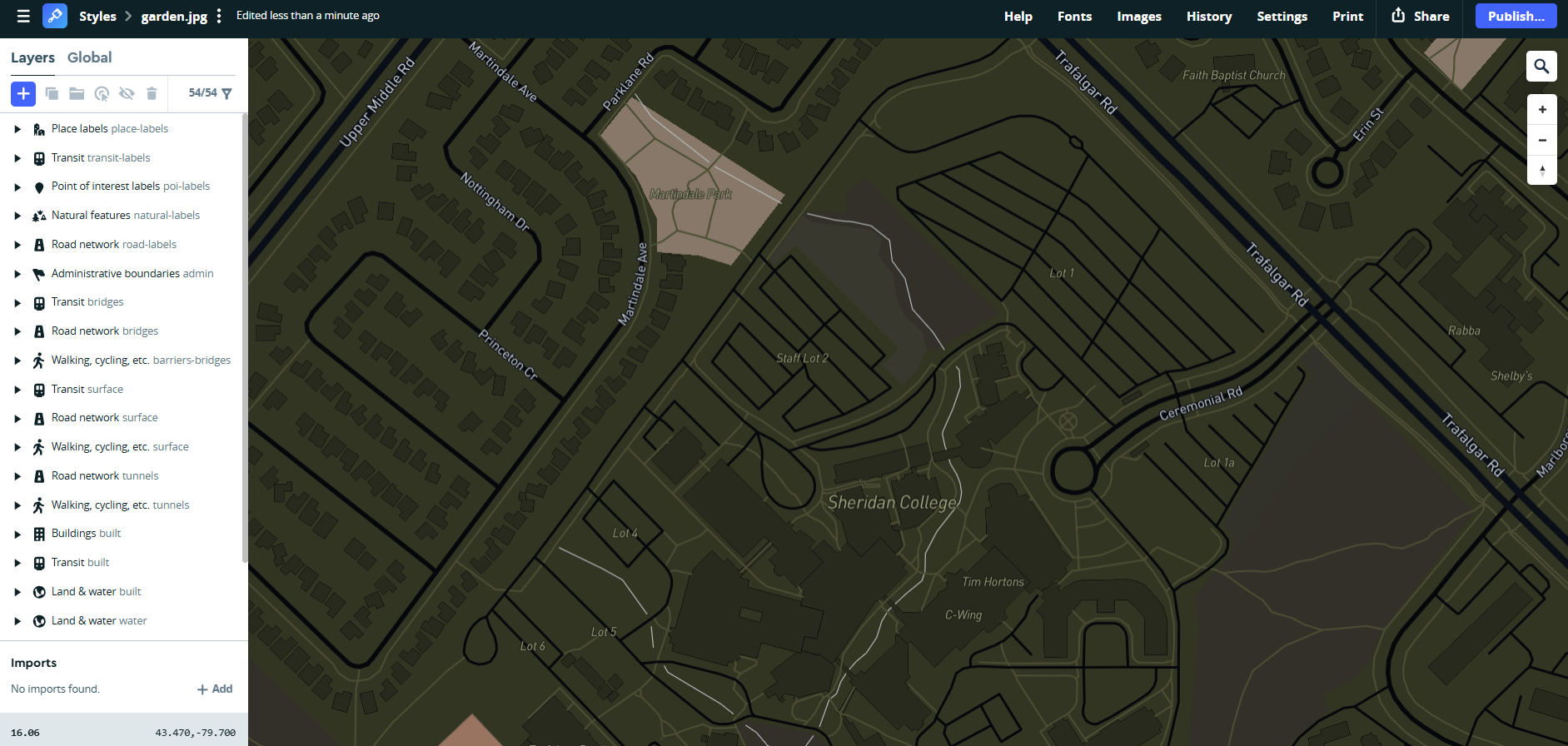This screenshot has width=1568, height=746.
Task: Toggle layer visibility with the eye-slash icon
Action: [x=127, y=93]
